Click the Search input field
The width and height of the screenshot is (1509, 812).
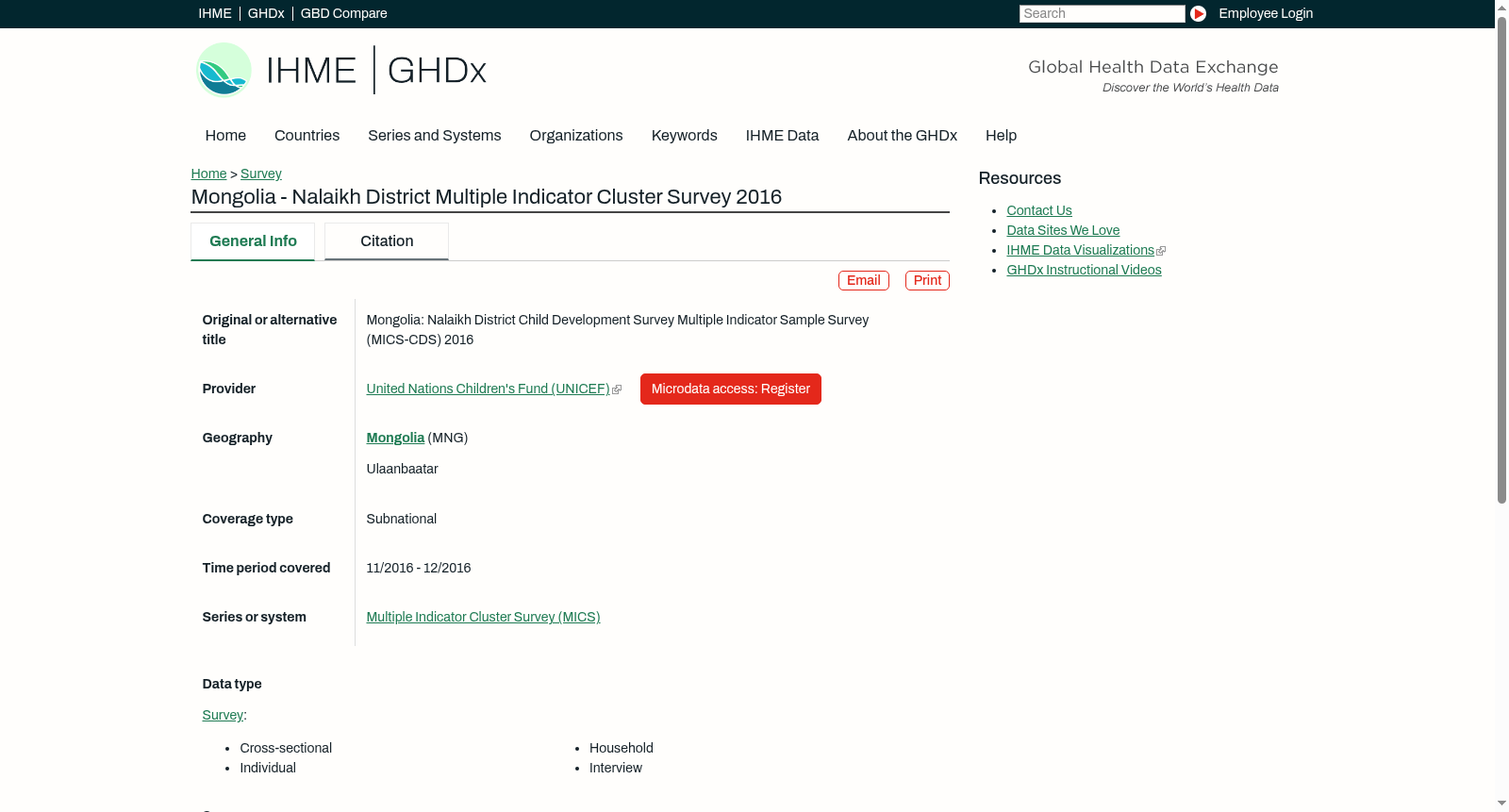point(1102,13)
